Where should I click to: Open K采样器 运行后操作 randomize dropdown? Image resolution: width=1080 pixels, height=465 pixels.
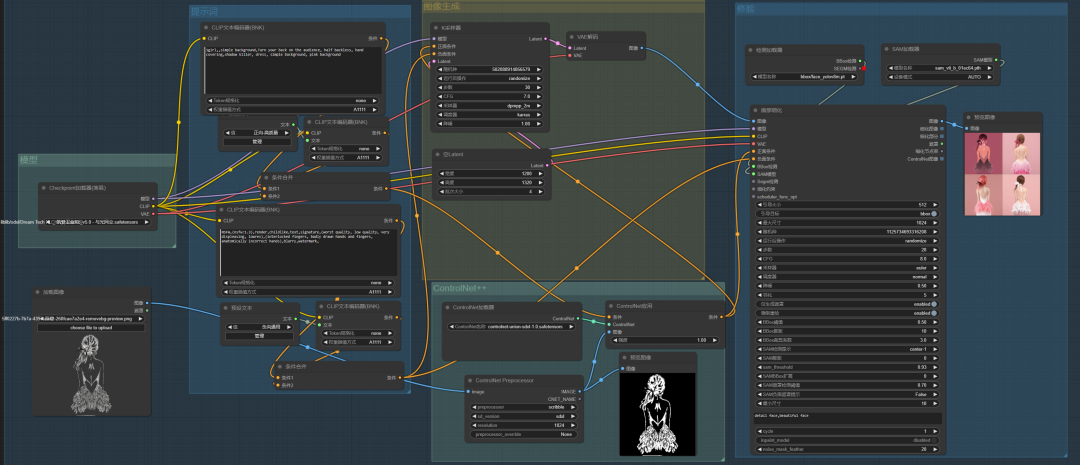490,79
